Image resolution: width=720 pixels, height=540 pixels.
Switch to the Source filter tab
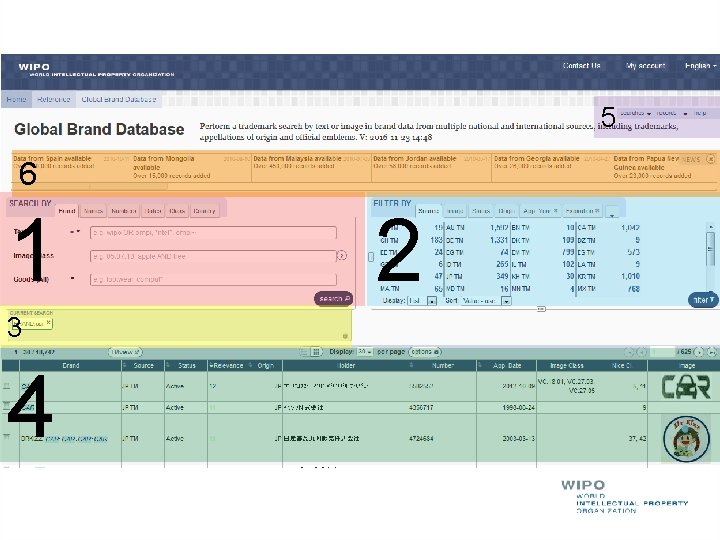[428, 211]
